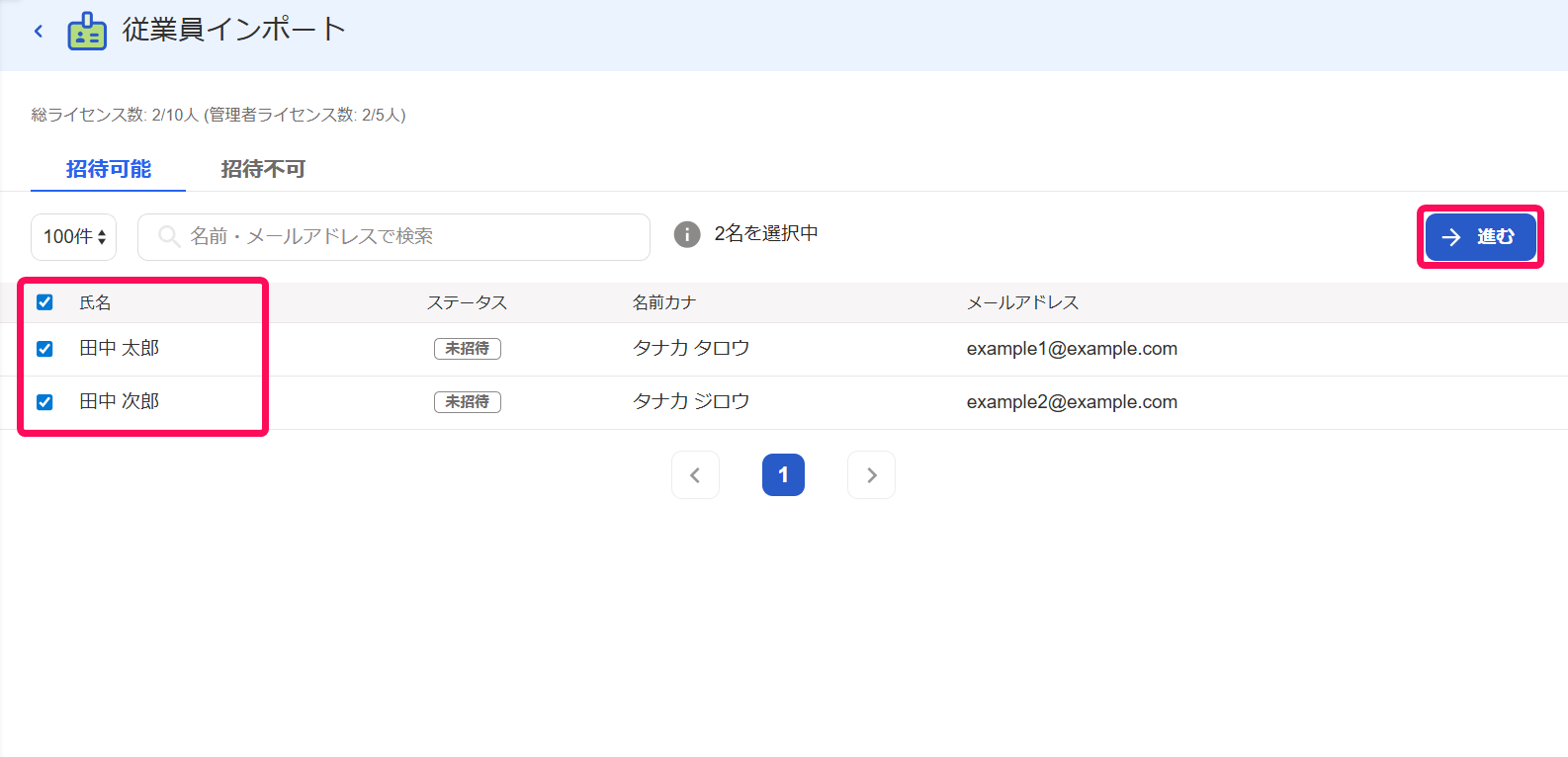
Task: Click 未招待 badge in 田中 太郎 row
Action: tap(468, 349)
